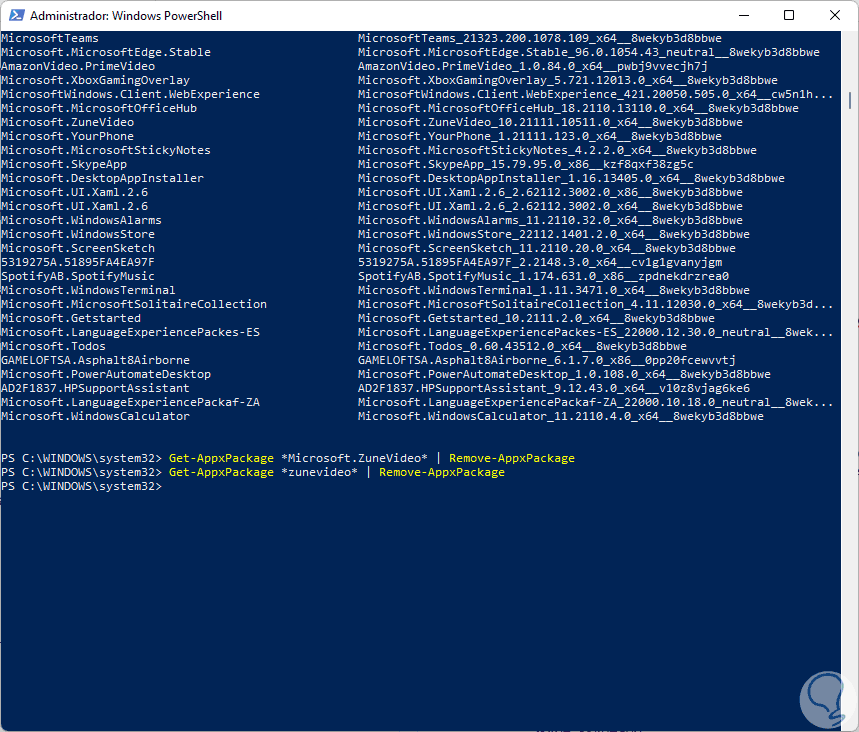The height and width of the screenshot is (732, 859).
Task: Click SpotifyAB.SpotifyMusic name
Action: (x=78, y=276)
